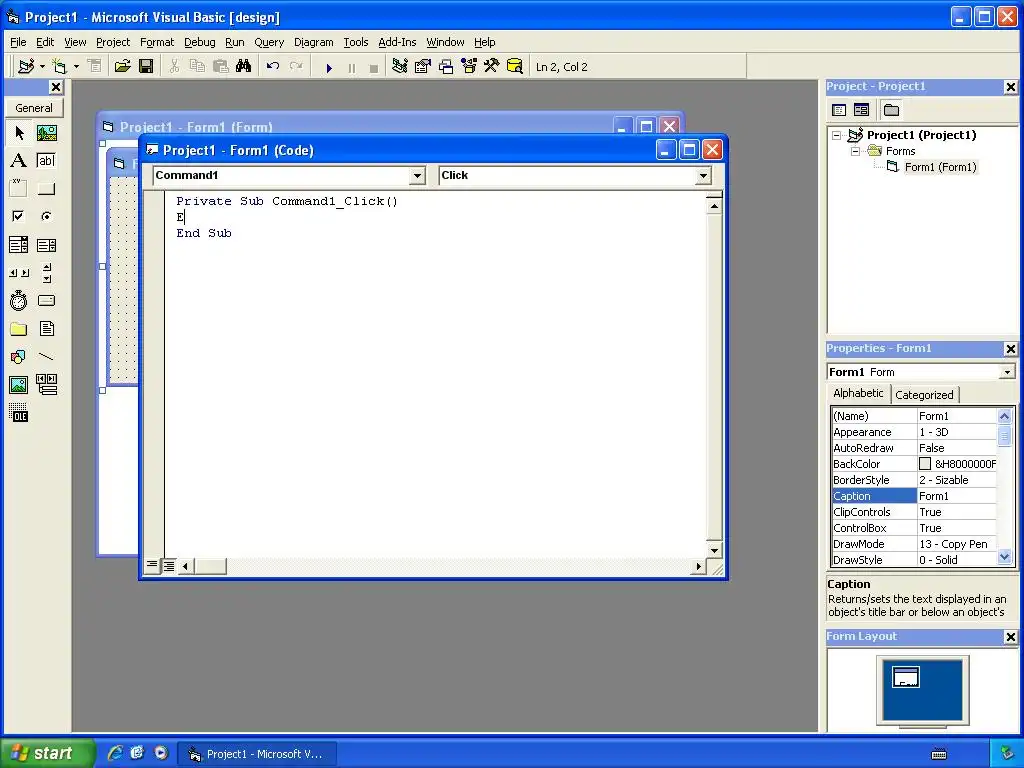Open the Click procedure dropdown
The height and width of the screenshot is (768, 1024).
[703, 176]
